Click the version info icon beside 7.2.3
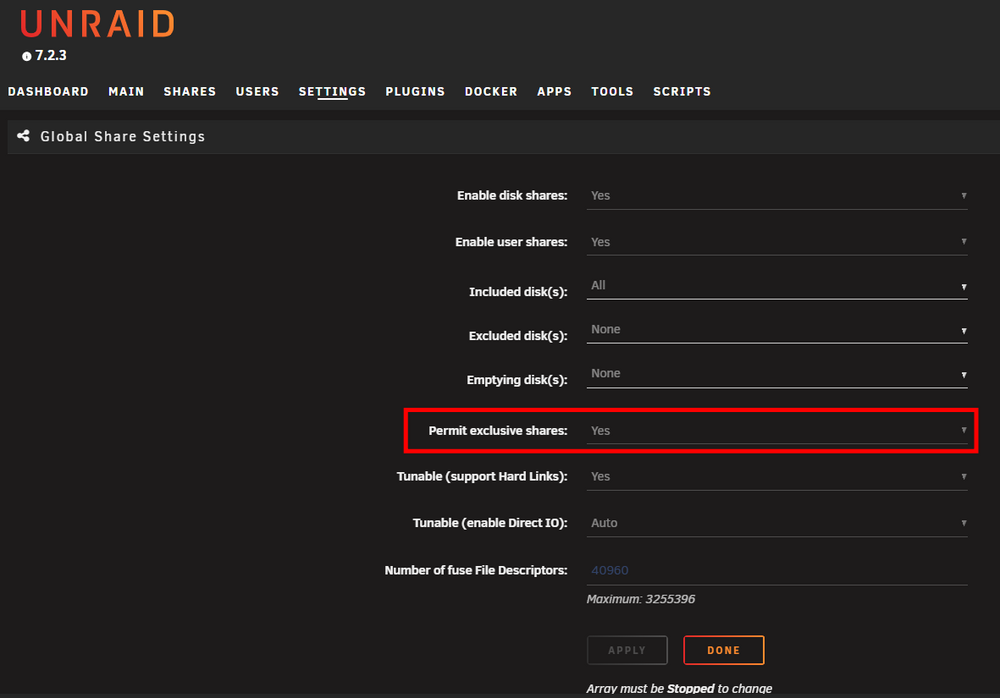Viewport: 1000px width, 698px height. (27, 56)
